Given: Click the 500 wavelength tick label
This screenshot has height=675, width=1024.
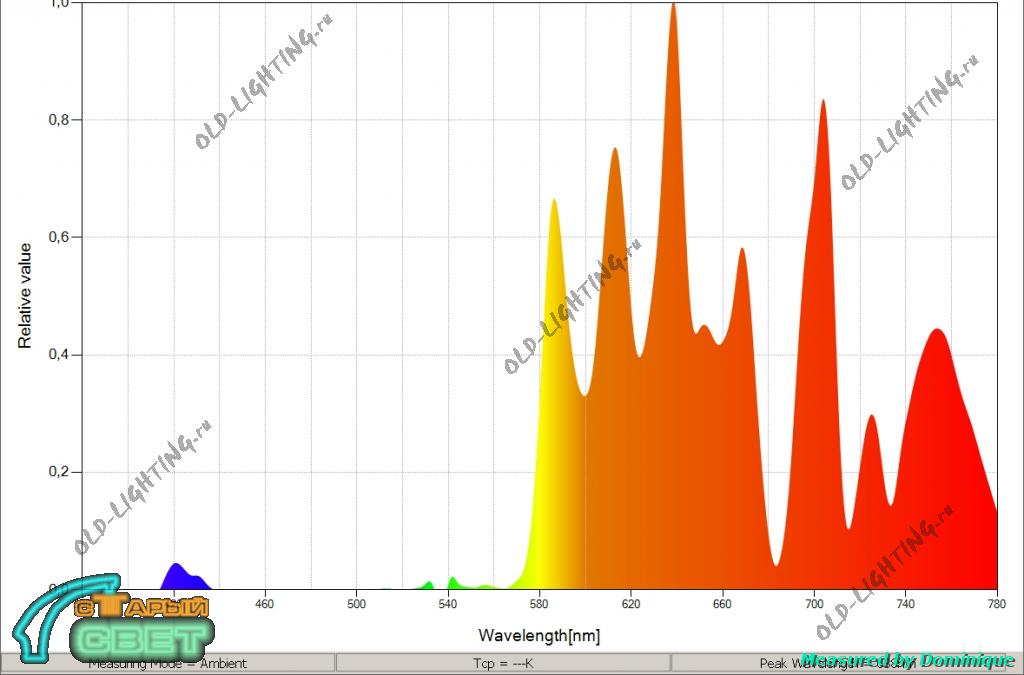Looking at the screenshot, I should [x=356, y=604].
